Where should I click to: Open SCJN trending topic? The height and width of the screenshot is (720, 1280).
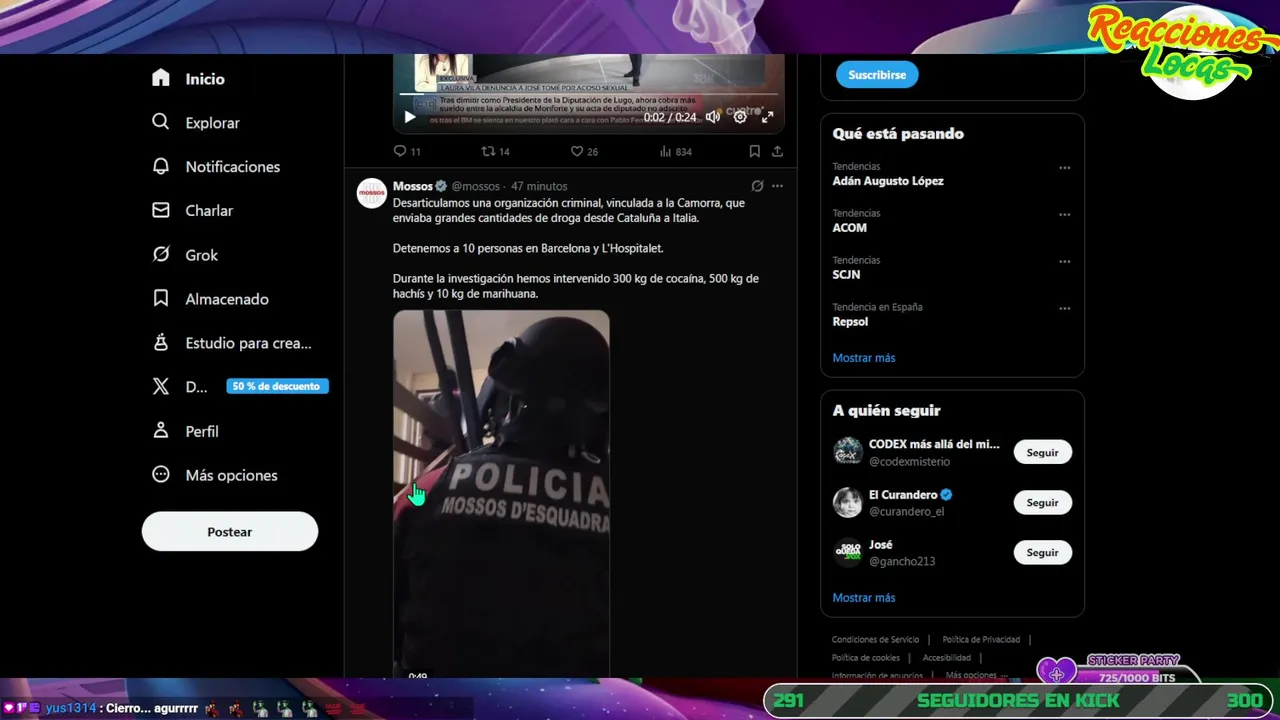coord(846,275)
